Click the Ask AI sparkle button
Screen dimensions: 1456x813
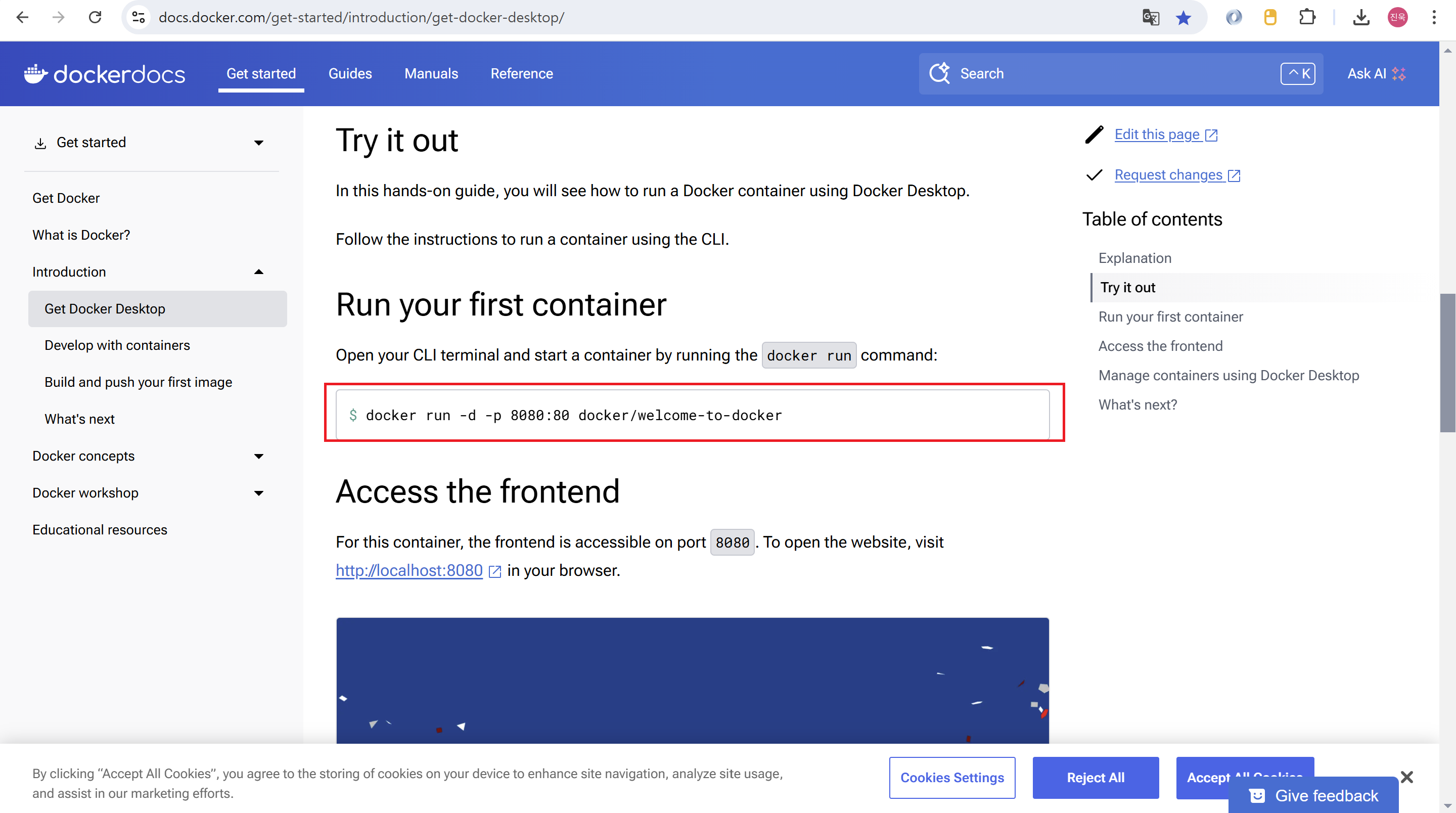click(1376, 73)
